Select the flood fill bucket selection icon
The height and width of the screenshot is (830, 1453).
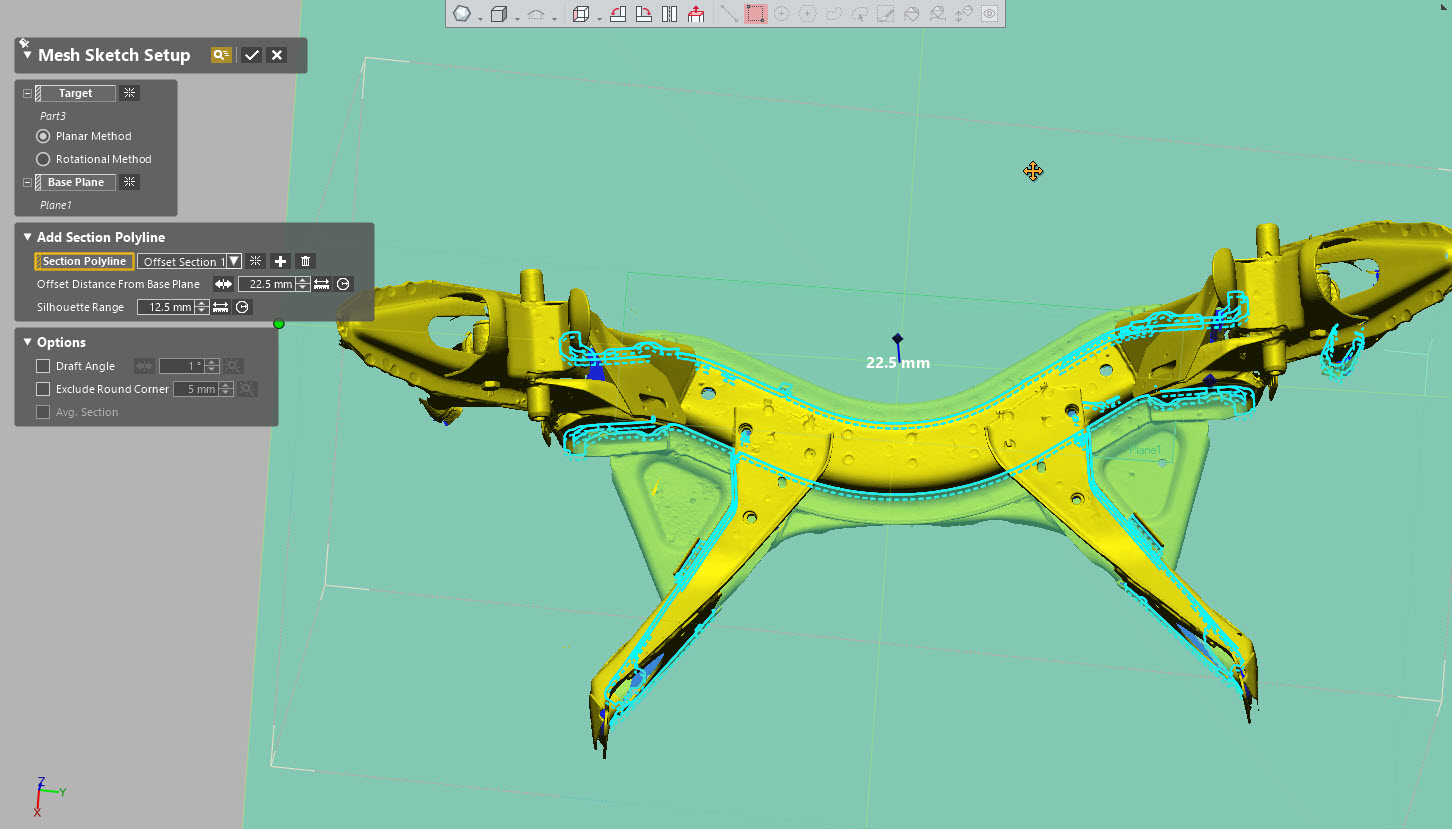point(911,14)
